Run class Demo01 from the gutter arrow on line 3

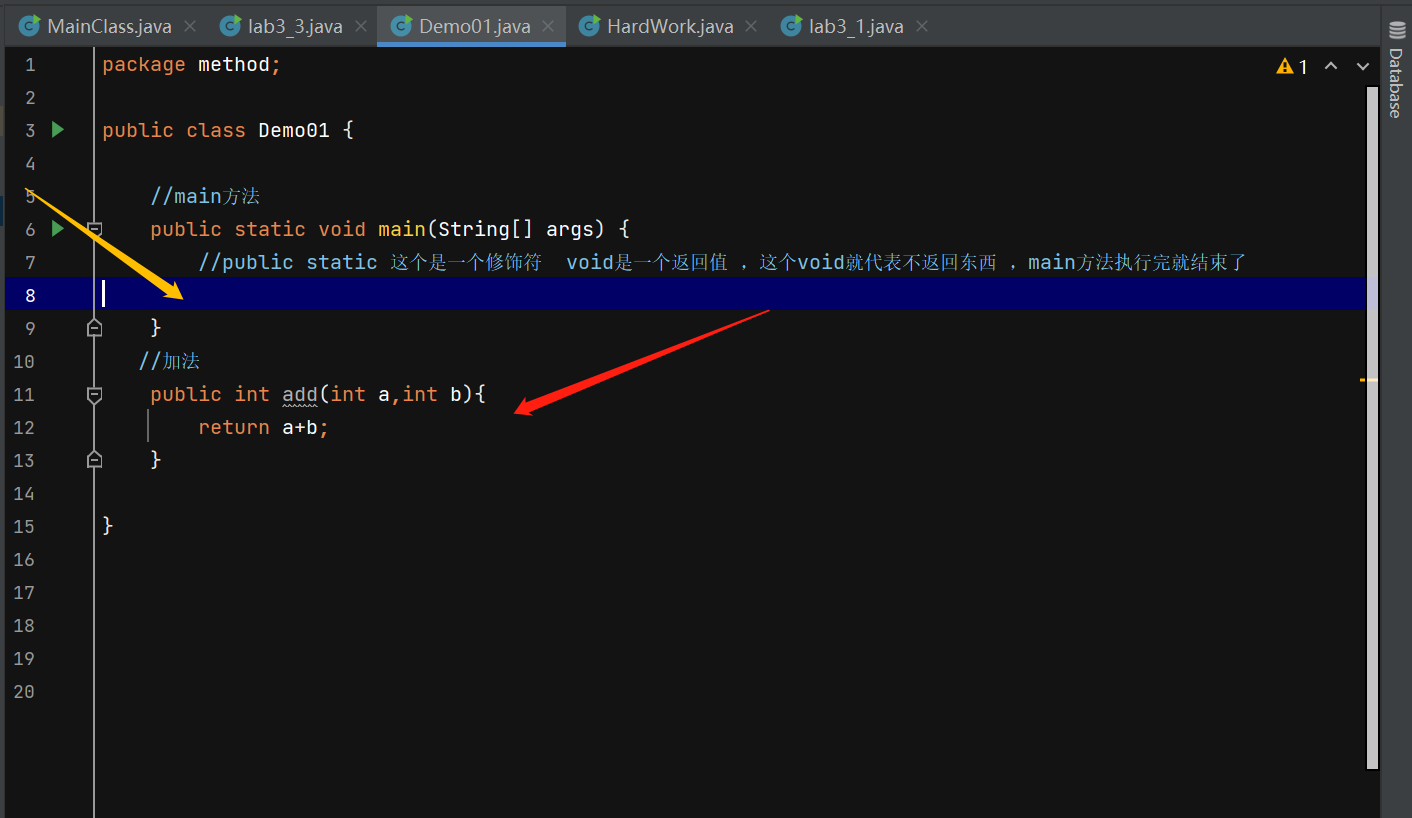[58, 129]
